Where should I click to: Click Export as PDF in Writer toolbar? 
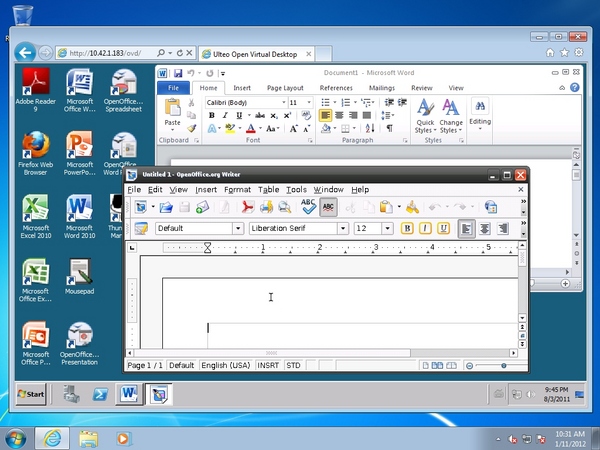248,207
